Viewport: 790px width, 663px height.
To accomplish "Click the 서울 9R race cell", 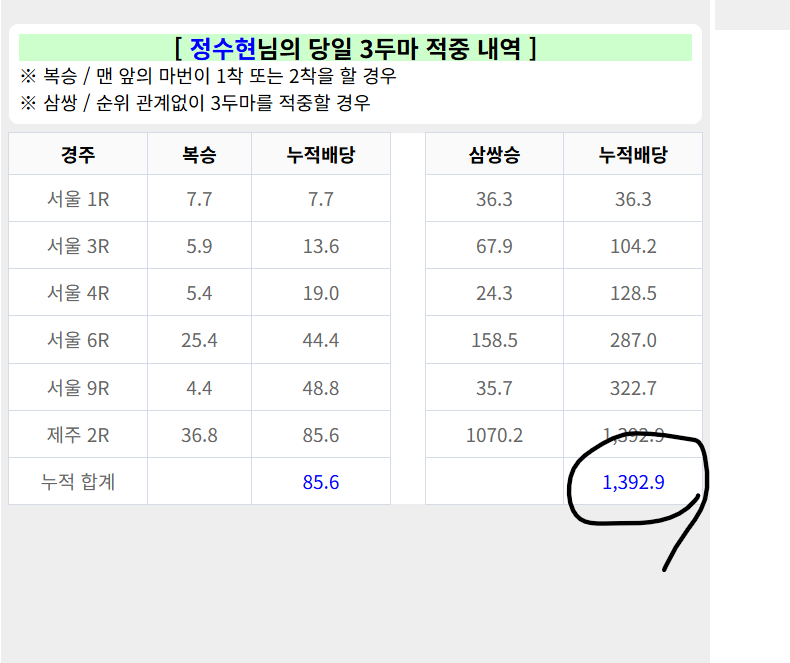I will pyautogui.click(x=78, y=387).
